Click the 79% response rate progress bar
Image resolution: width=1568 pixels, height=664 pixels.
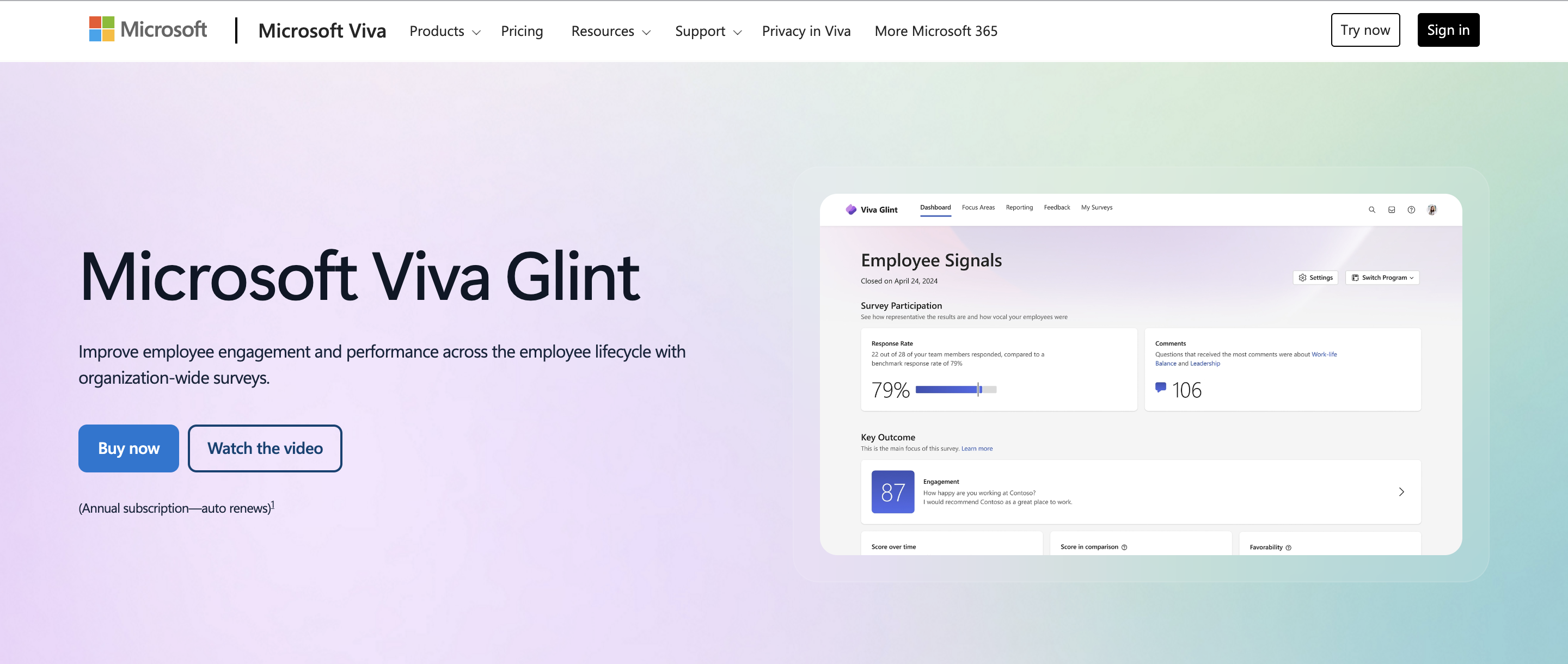[955, 390]
